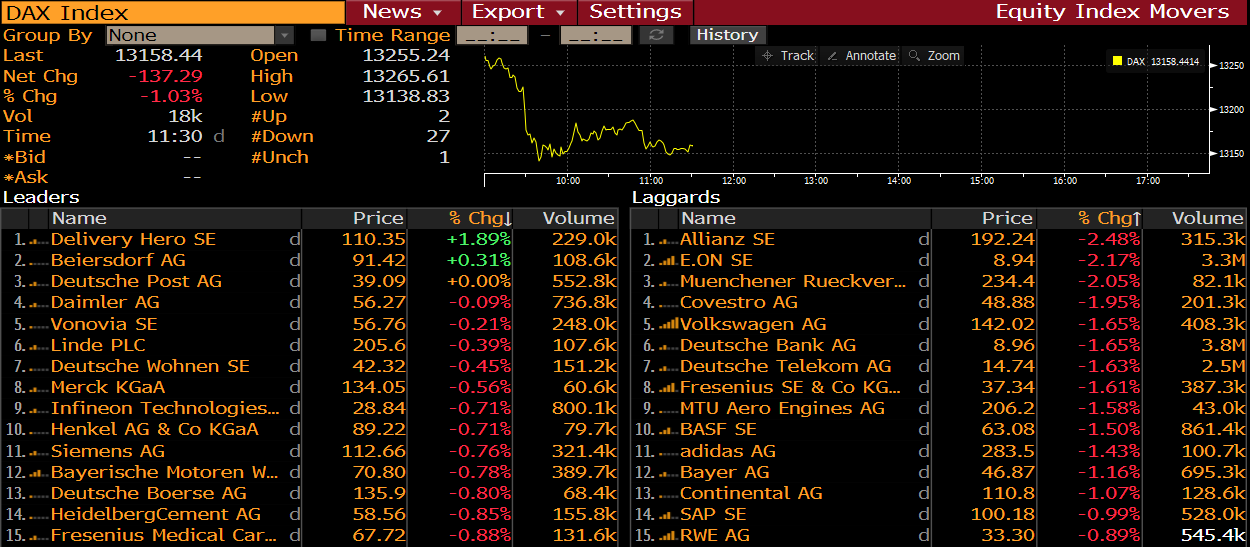Click the Time Range start field
Screen dimensions: 1250x547
tap(491, 35)
